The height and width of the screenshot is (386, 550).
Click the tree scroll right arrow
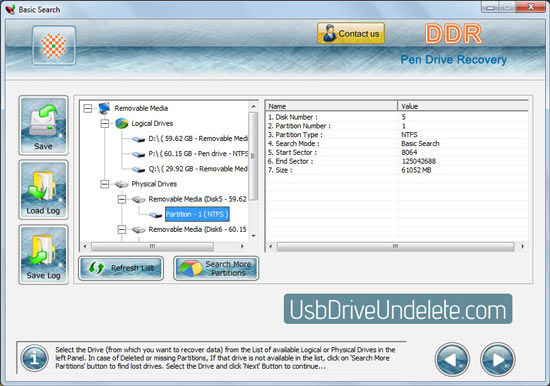242,246
